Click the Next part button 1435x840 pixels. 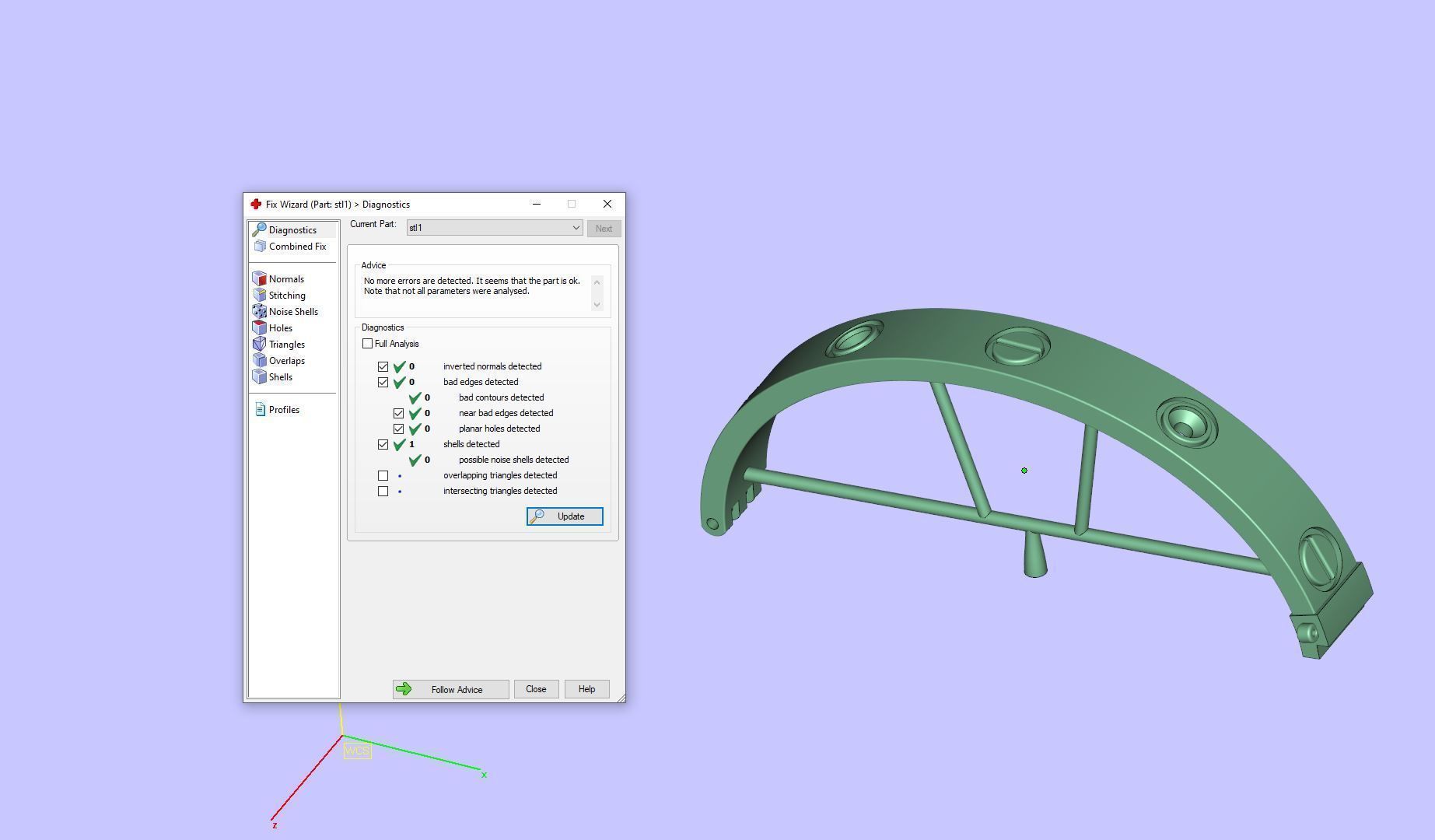(604, 229)
